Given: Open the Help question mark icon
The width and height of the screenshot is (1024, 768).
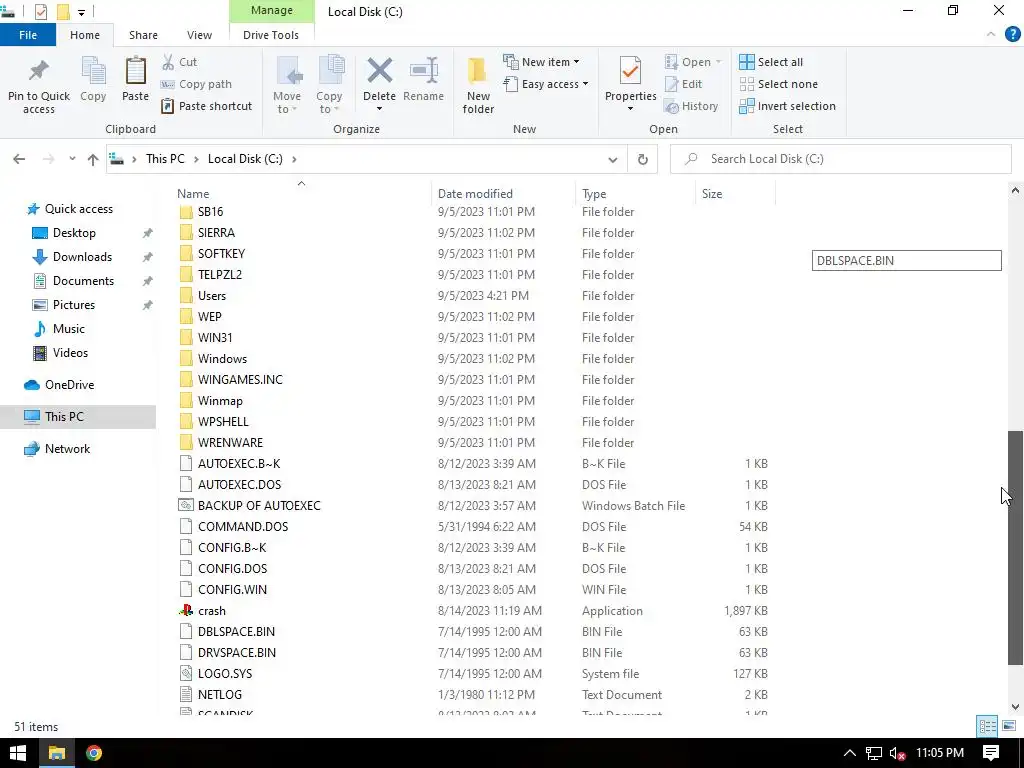Looking at the screenshot, I should click(x=1012, y=35).
